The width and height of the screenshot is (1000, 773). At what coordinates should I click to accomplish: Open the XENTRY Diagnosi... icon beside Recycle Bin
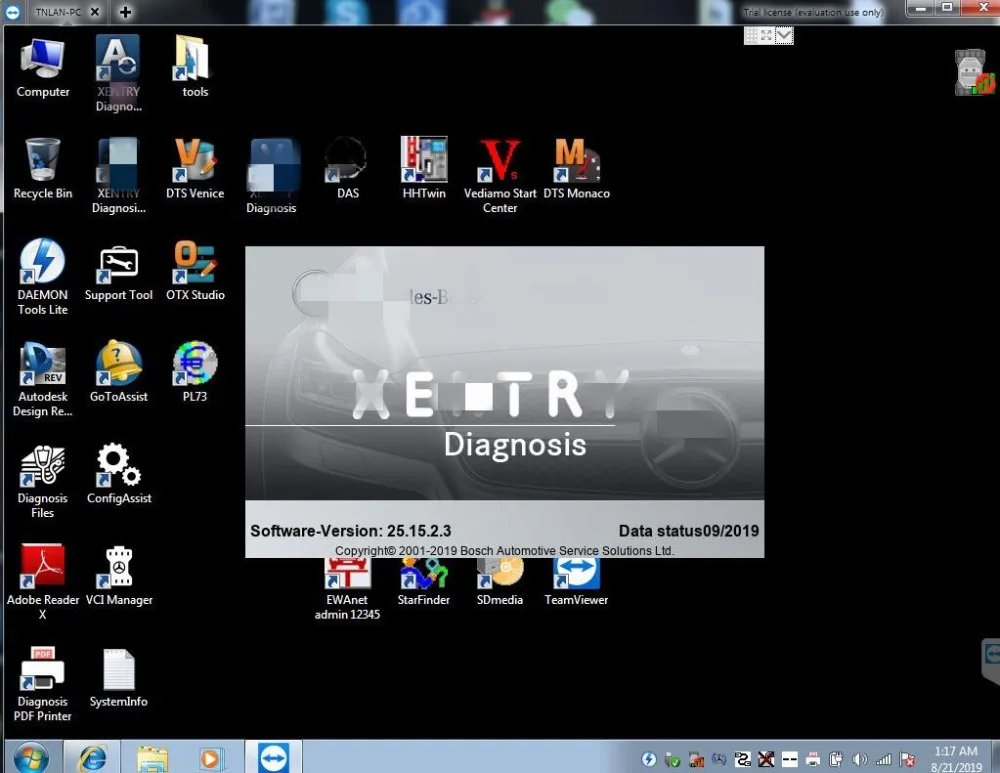(x=119, y=177)
